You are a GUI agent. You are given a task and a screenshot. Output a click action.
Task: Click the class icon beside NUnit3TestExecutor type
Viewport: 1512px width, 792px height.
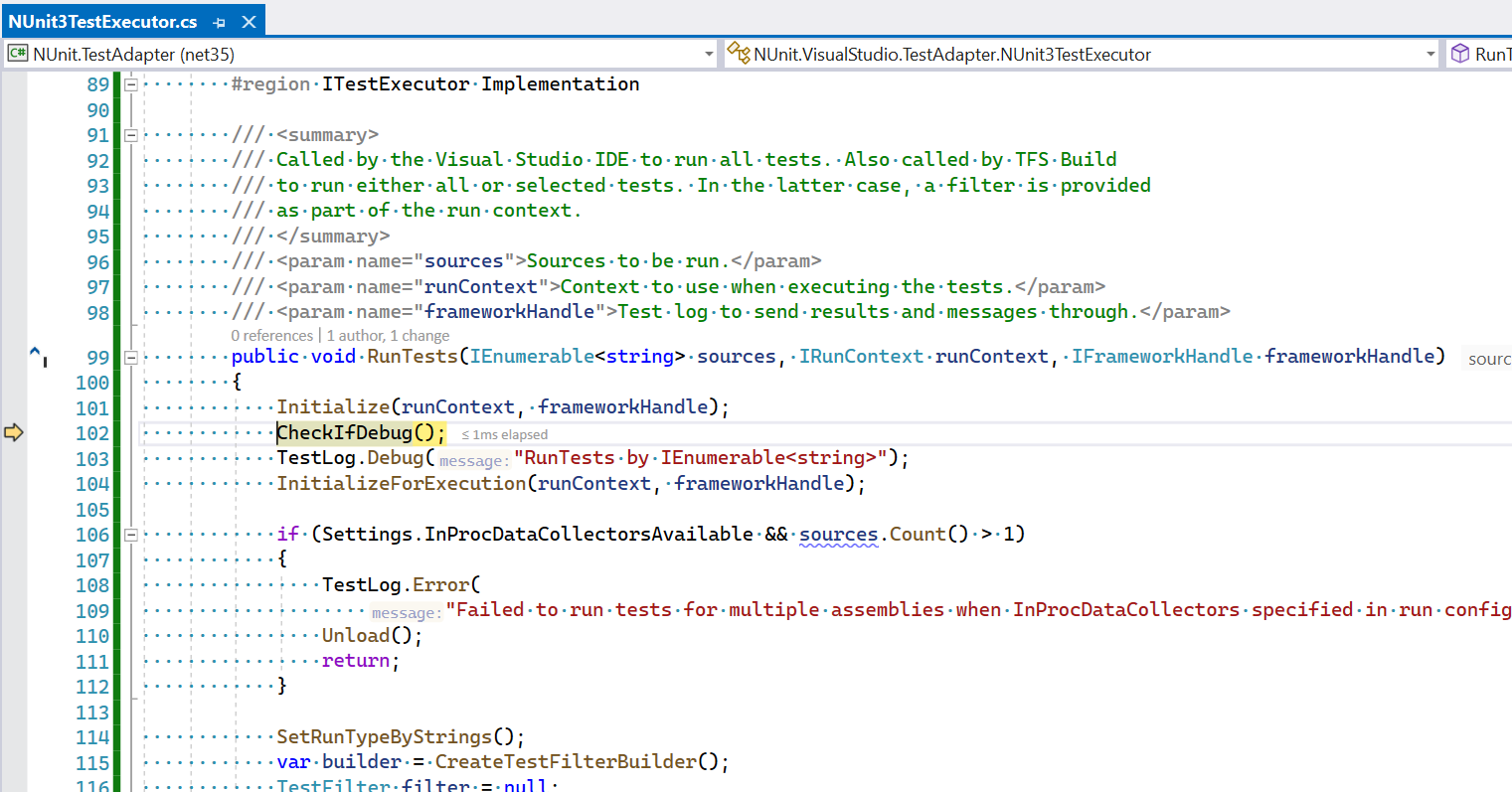(x=738, y=54)
